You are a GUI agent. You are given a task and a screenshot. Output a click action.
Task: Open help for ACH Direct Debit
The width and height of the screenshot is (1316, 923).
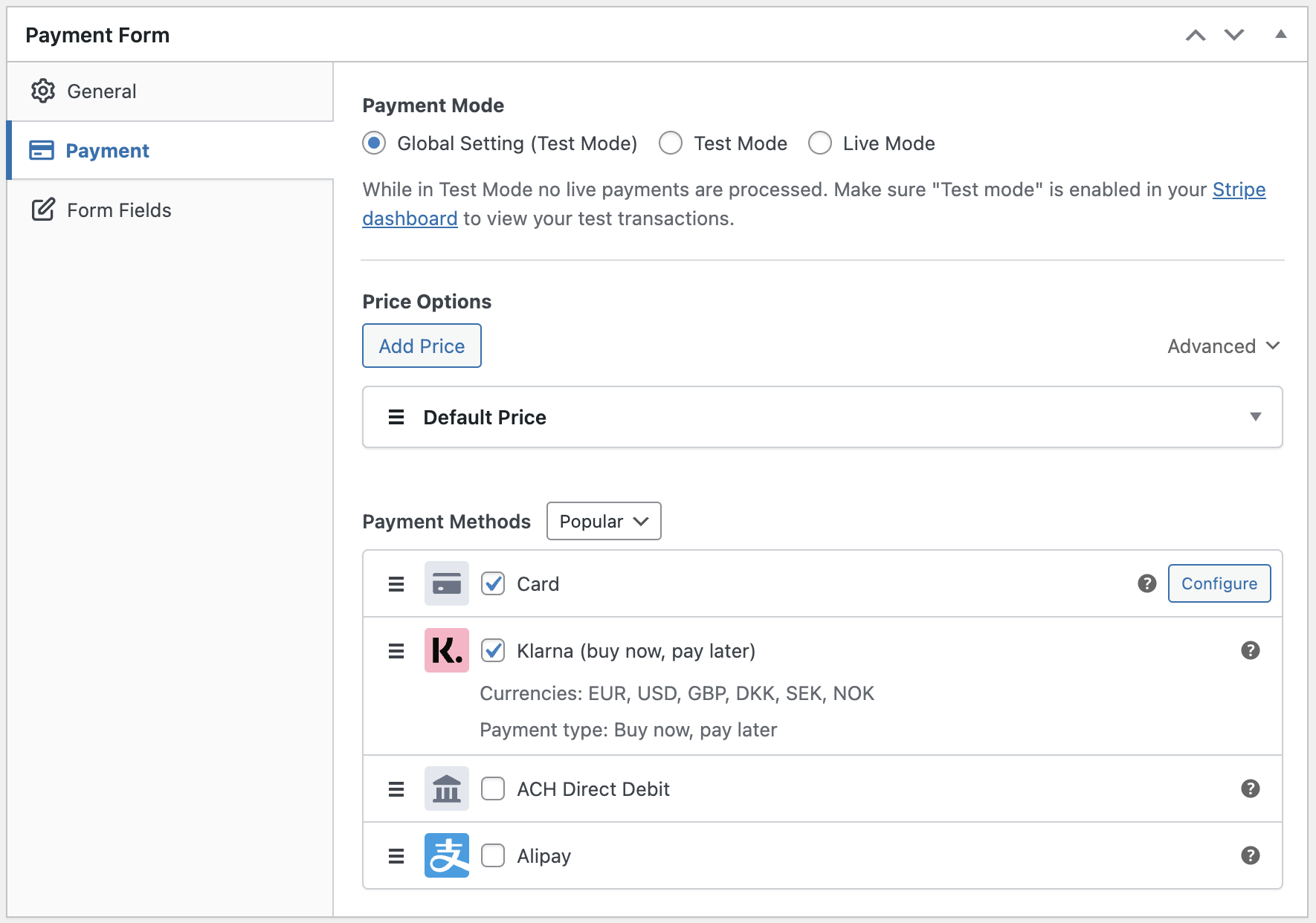[x=1250, y=788]
